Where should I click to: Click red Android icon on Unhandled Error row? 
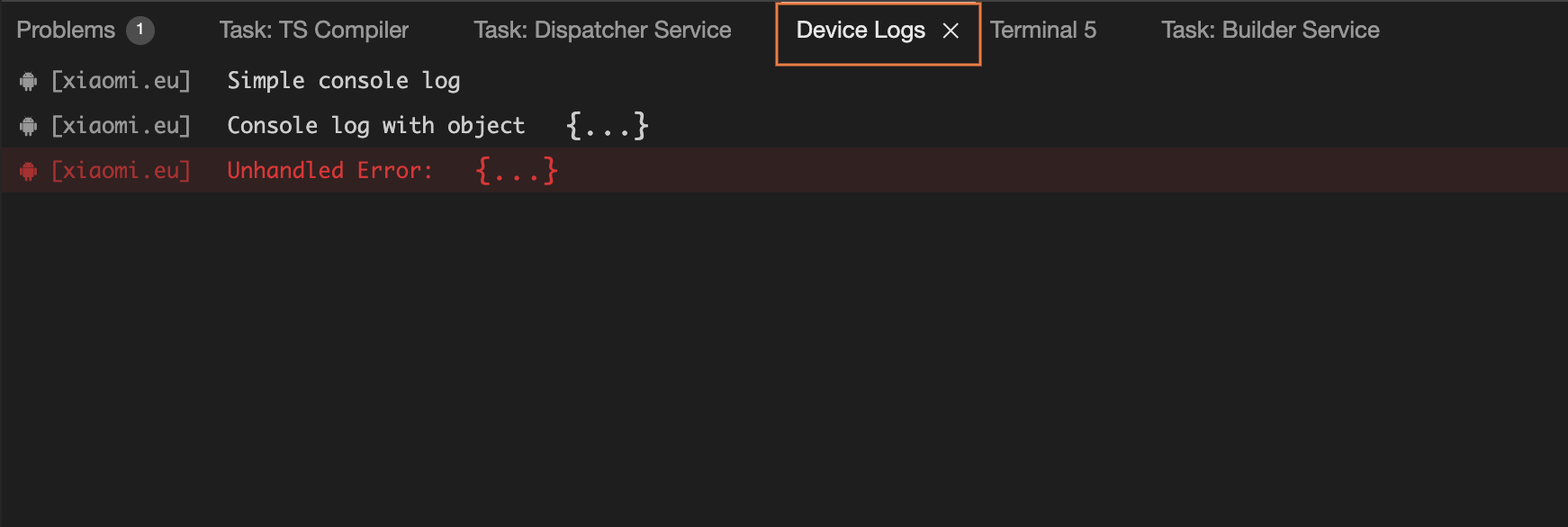coord(28,171)
